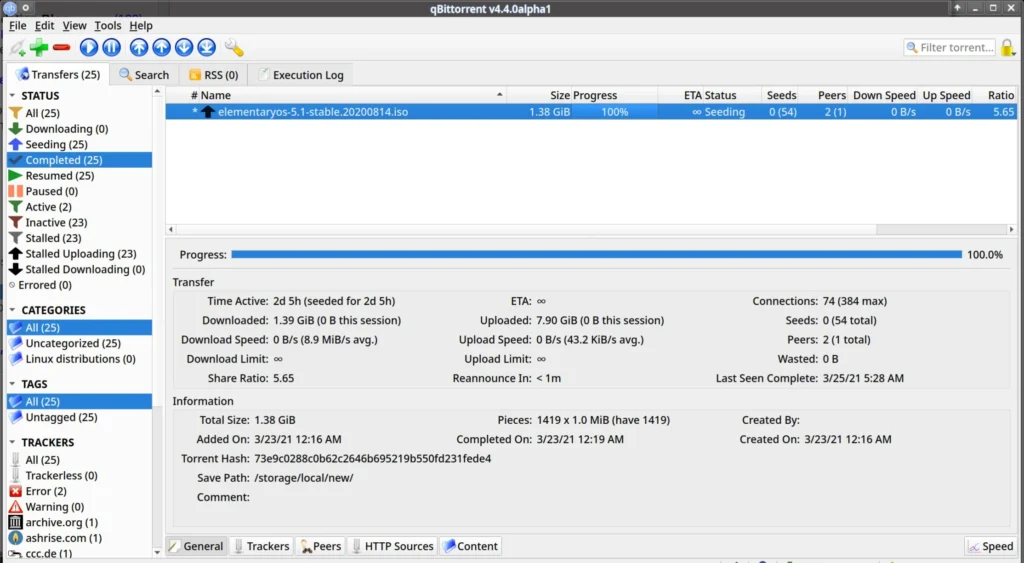1024x563 pixels.
Task: Select the Stalled (23) status filter
Action: coord(79,238)
